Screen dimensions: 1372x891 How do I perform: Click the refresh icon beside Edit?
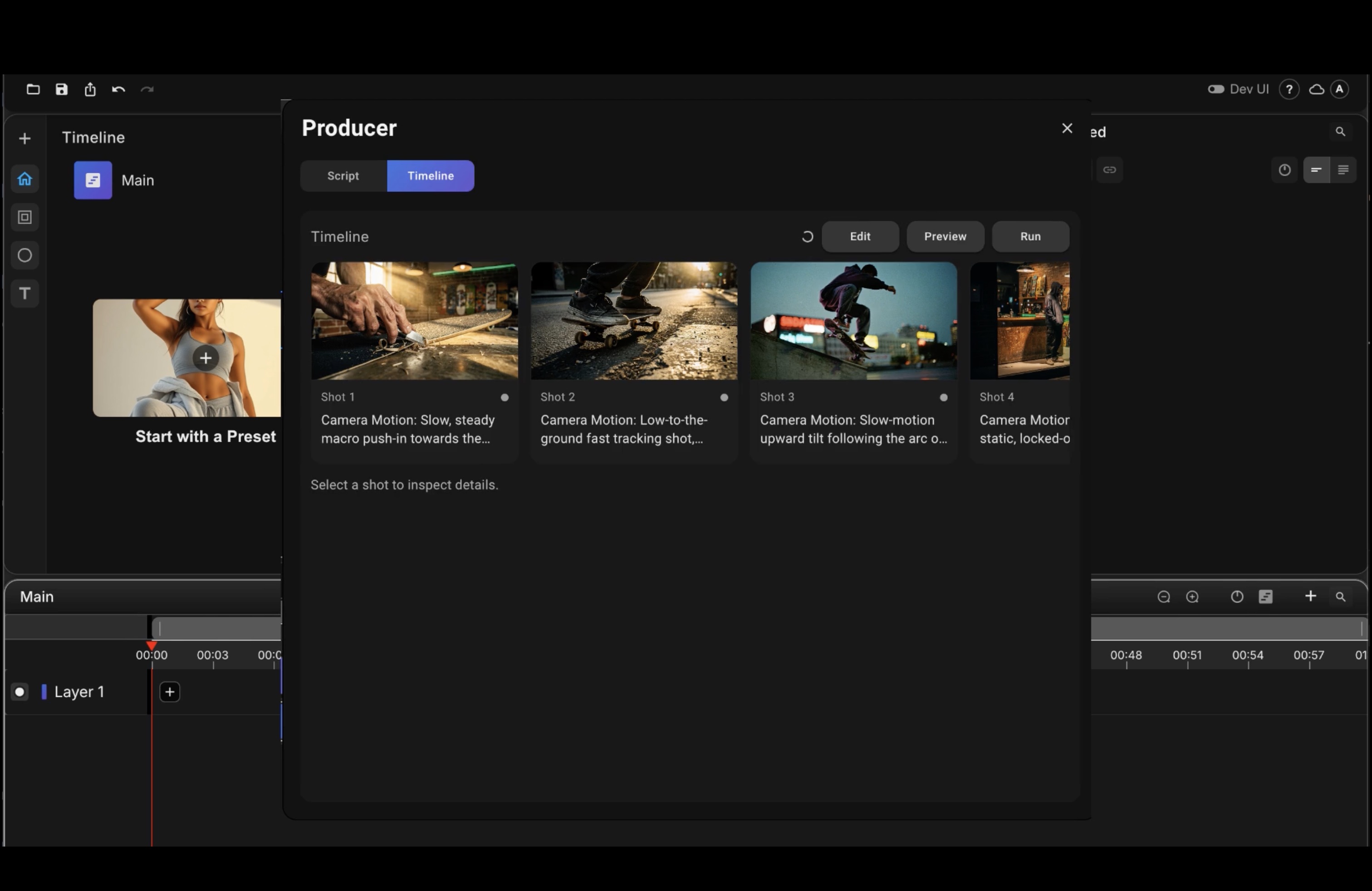(807, 237)
